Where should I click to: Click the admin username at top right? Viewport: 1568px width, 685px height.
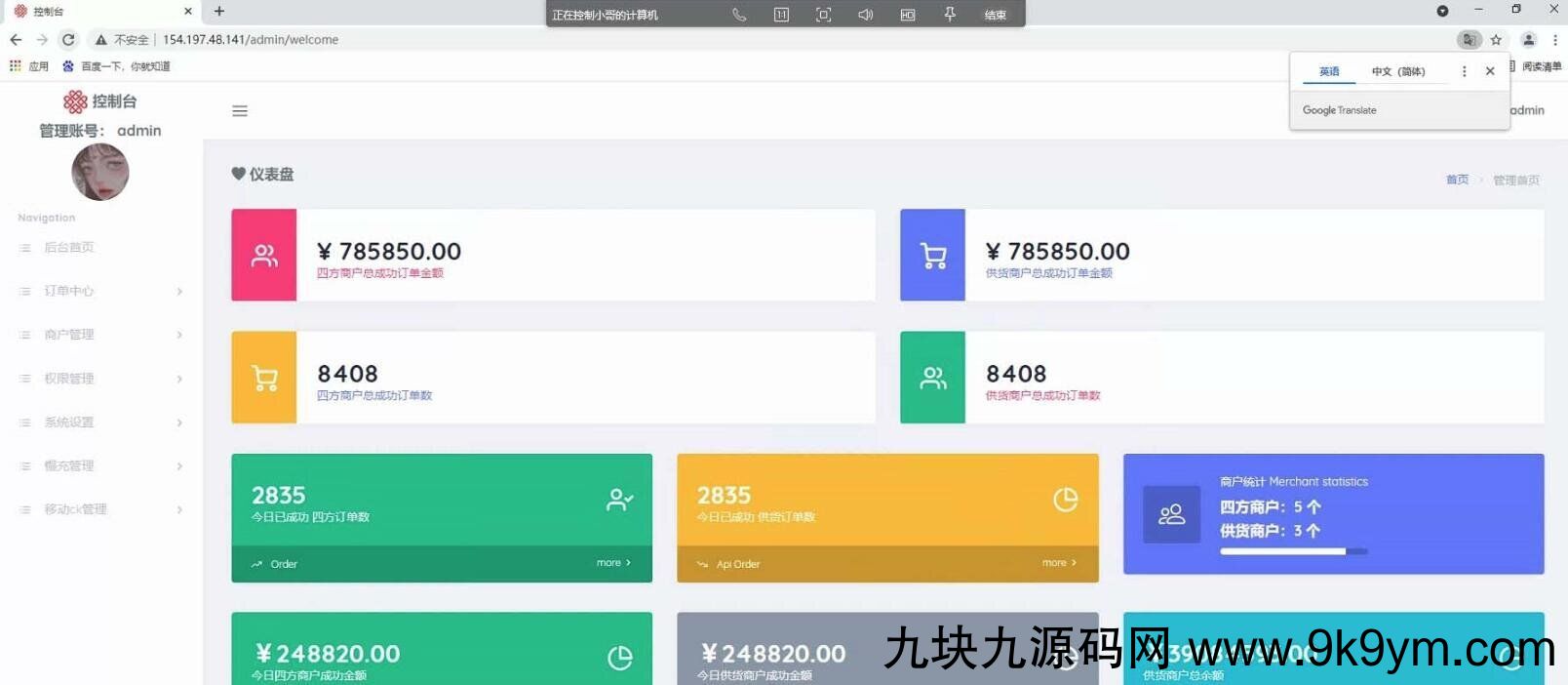1527,110
